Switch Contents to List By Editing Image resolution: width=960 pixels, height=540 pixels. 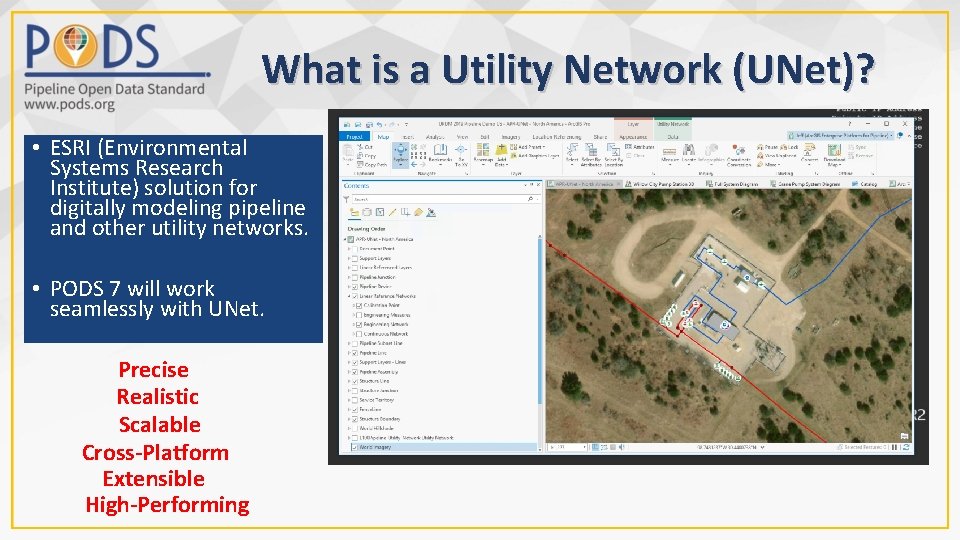(x=392, y=212)
